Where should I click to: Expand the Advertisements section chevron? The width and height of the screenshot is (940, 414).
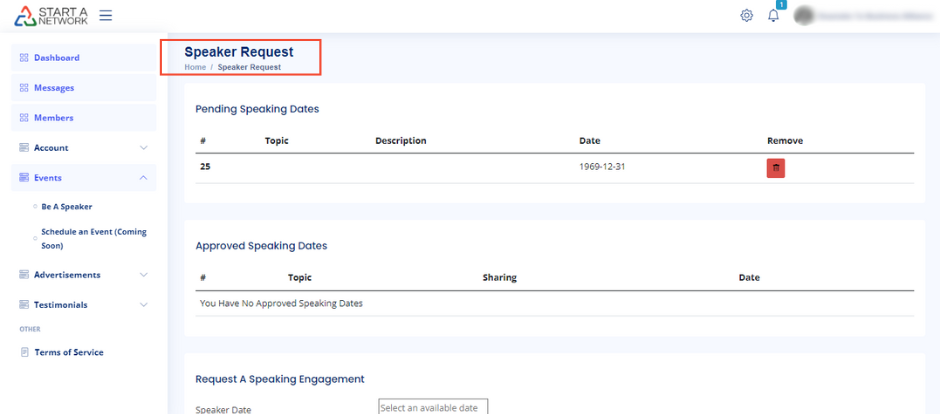143,275
